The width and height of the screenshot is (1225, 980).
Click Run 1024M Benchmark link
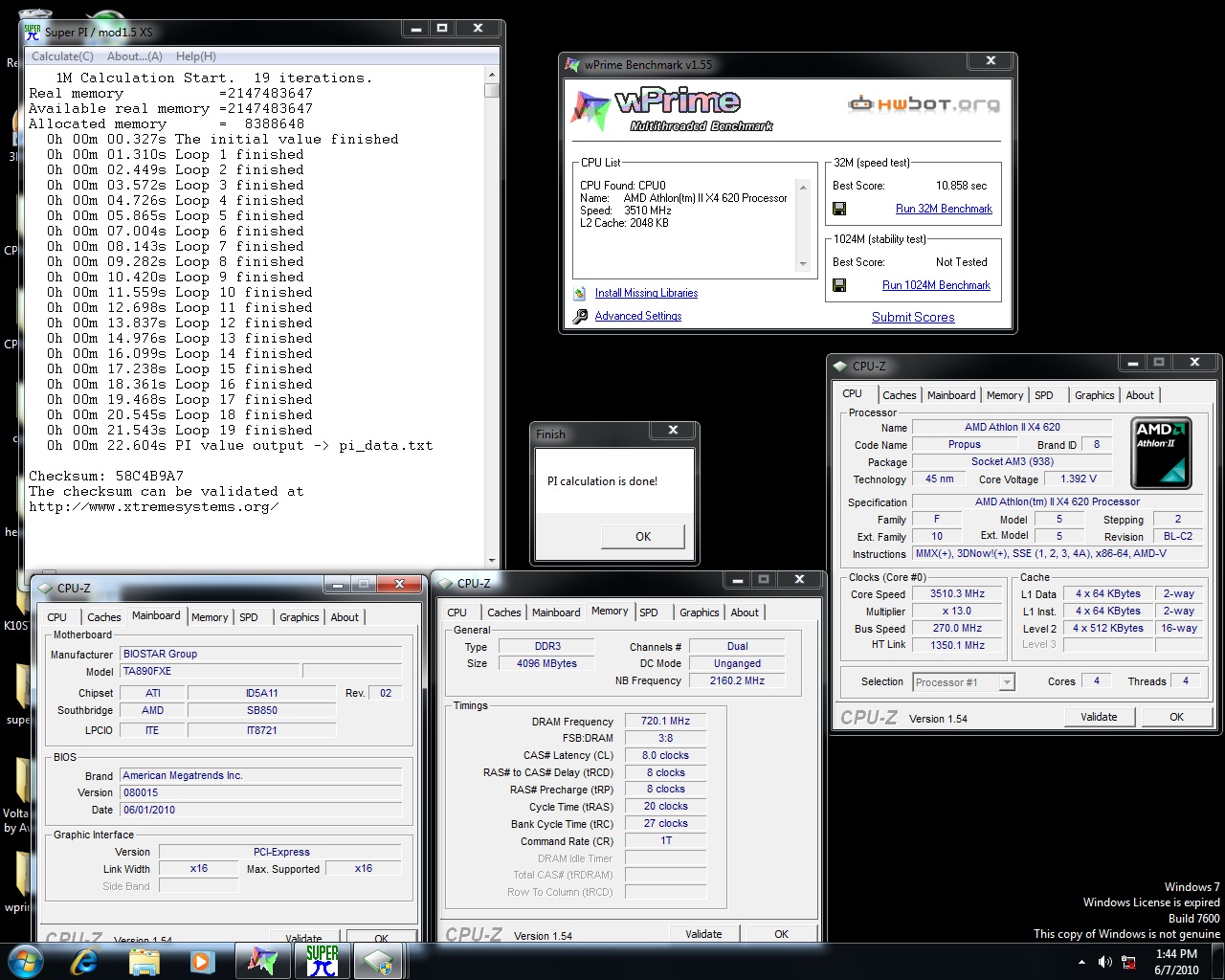pyautogui.click(x=936, y=285)
